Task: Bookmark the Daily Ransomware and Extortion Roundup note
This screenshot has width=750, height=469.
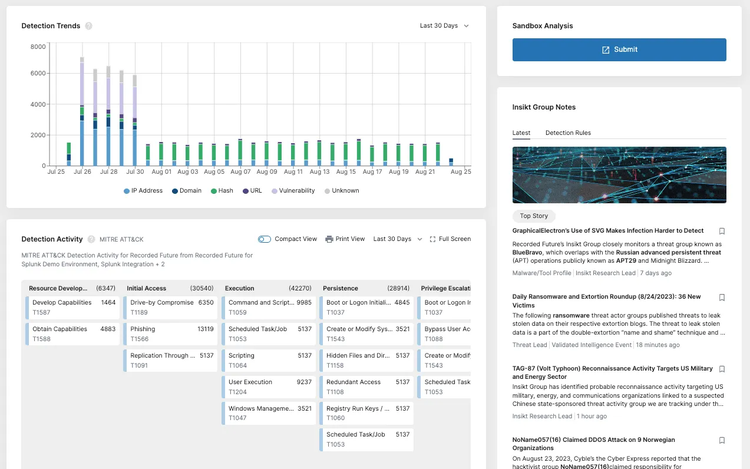Action: (x=722, y=298)
